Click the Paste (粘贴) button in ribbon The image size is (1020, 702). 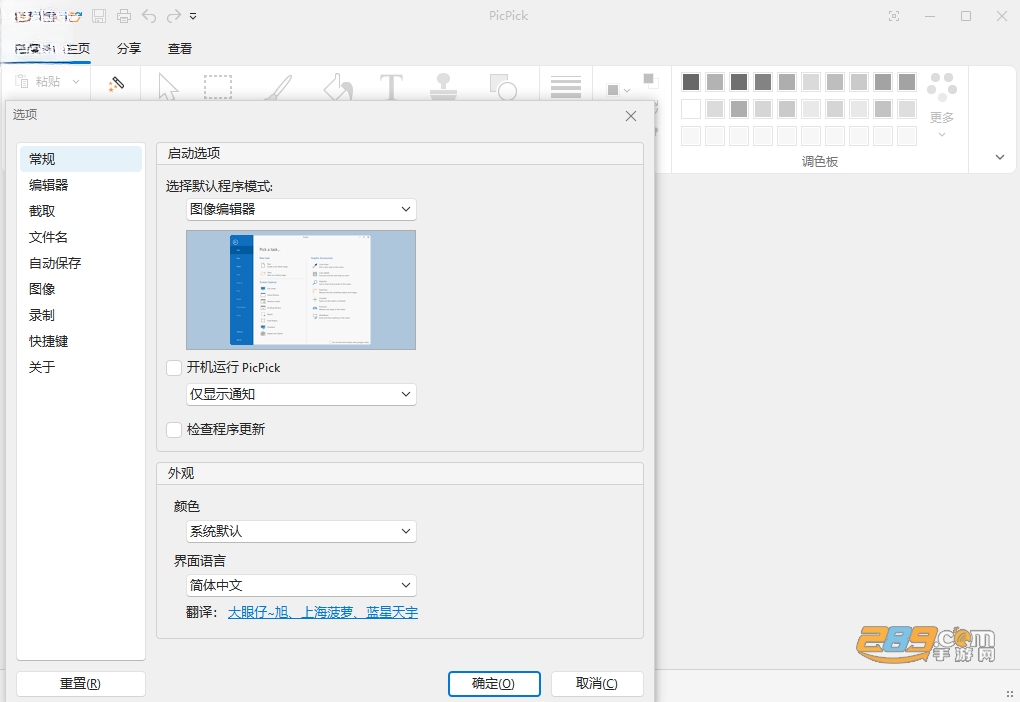[40, 81]
